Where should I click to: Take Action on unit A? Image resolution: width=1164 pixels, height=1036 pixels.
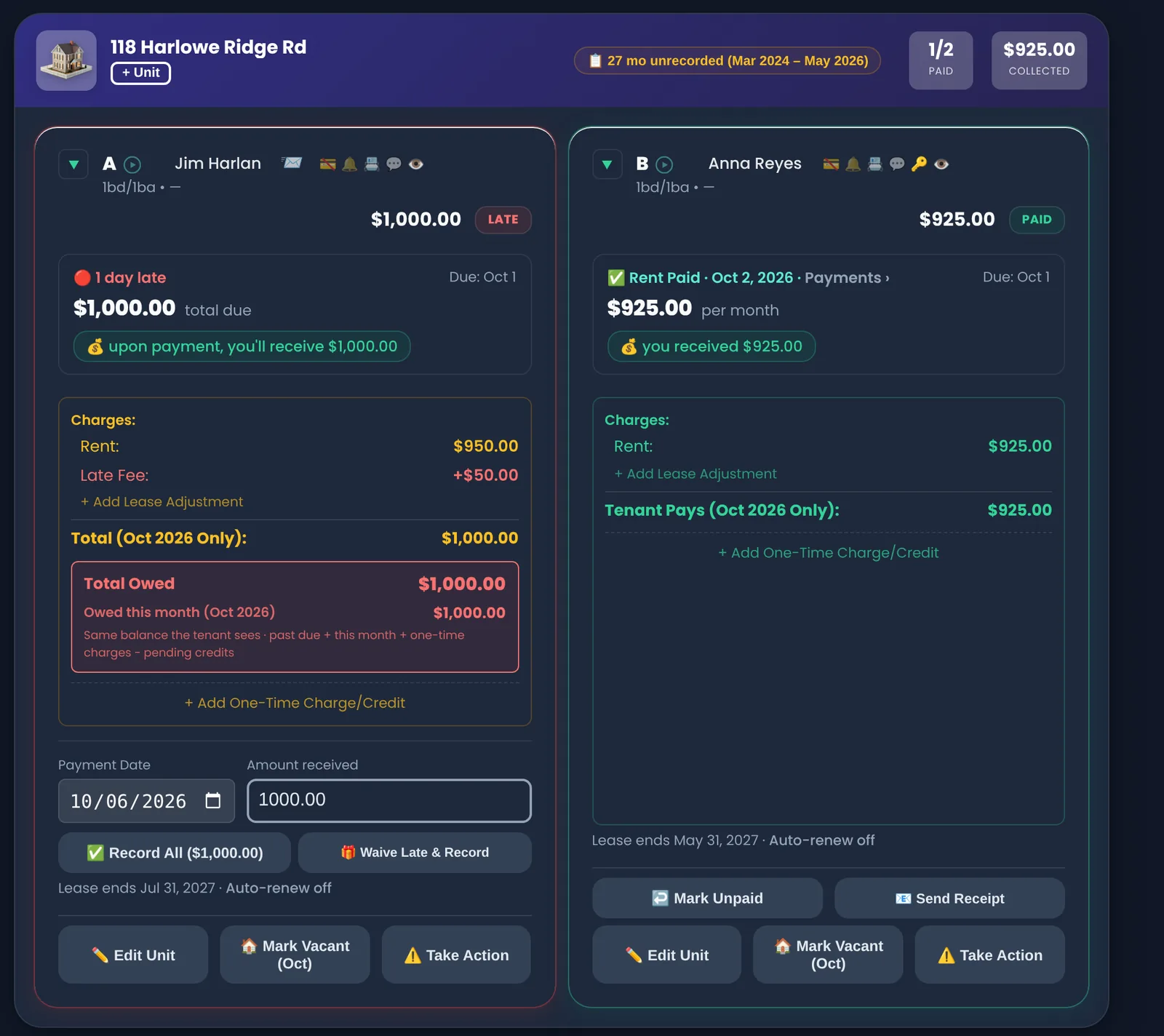(456, 955)
